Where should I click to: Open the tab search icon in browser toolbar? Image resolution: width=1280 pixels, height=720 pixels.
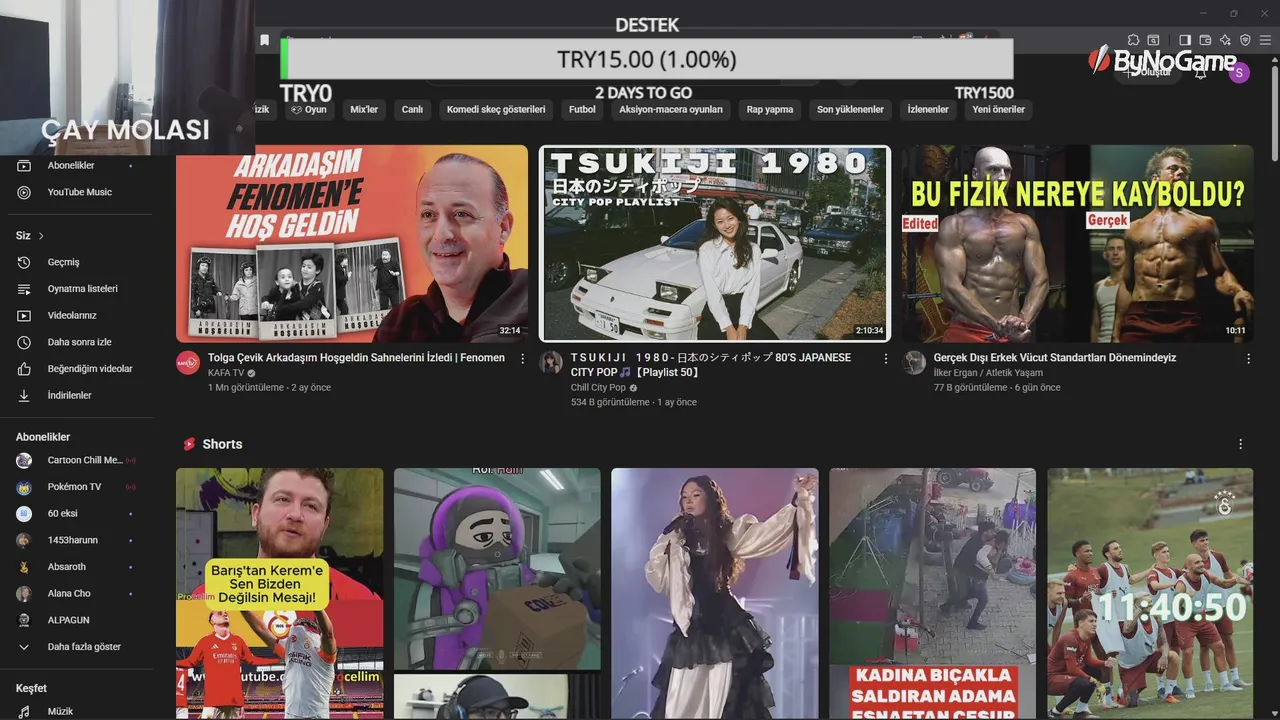coord(1153,40)
